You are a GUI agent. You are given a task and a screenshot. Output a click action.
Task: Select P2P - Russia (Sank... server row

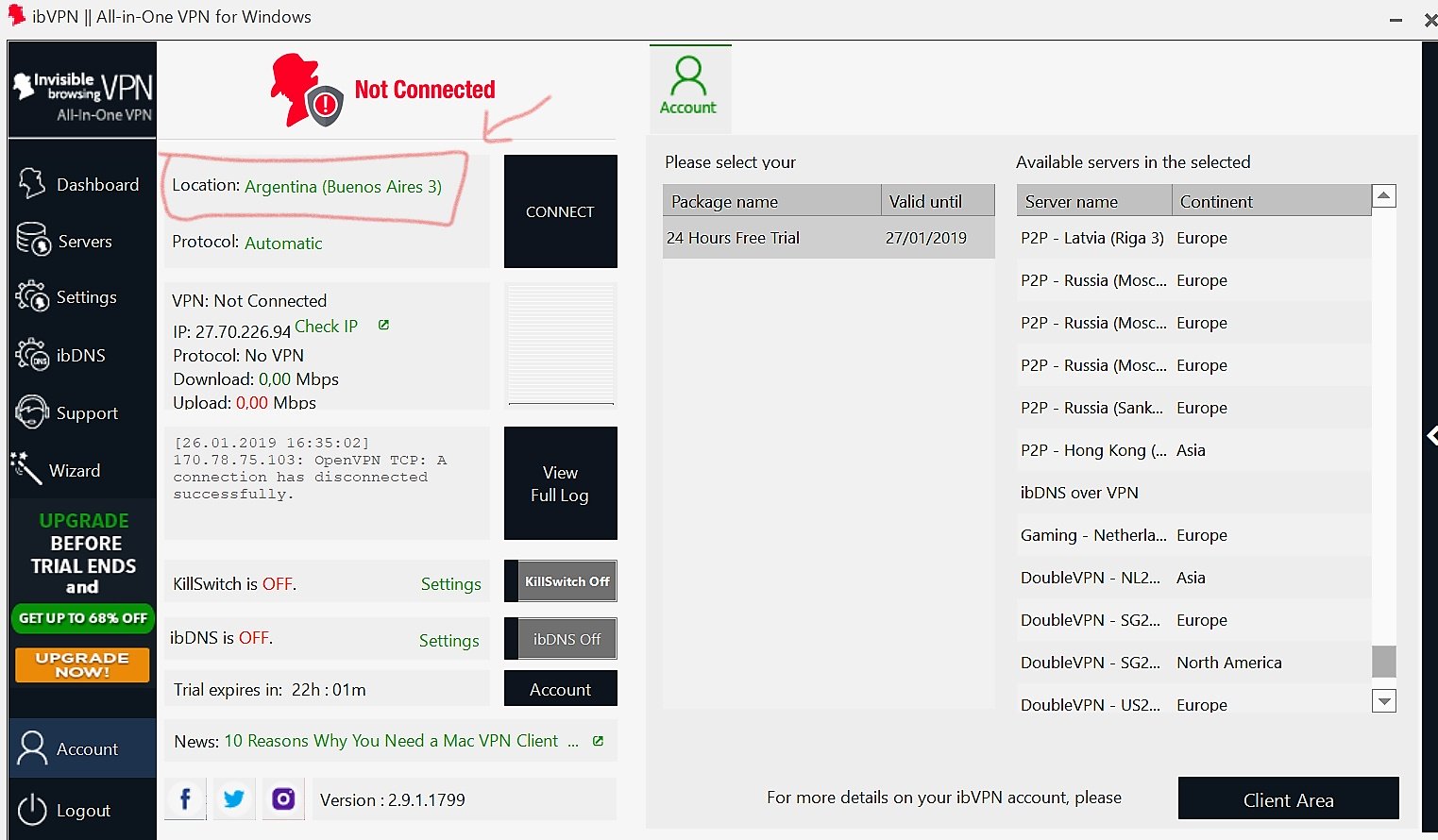pyautogui.click(x=1193, y=408)
